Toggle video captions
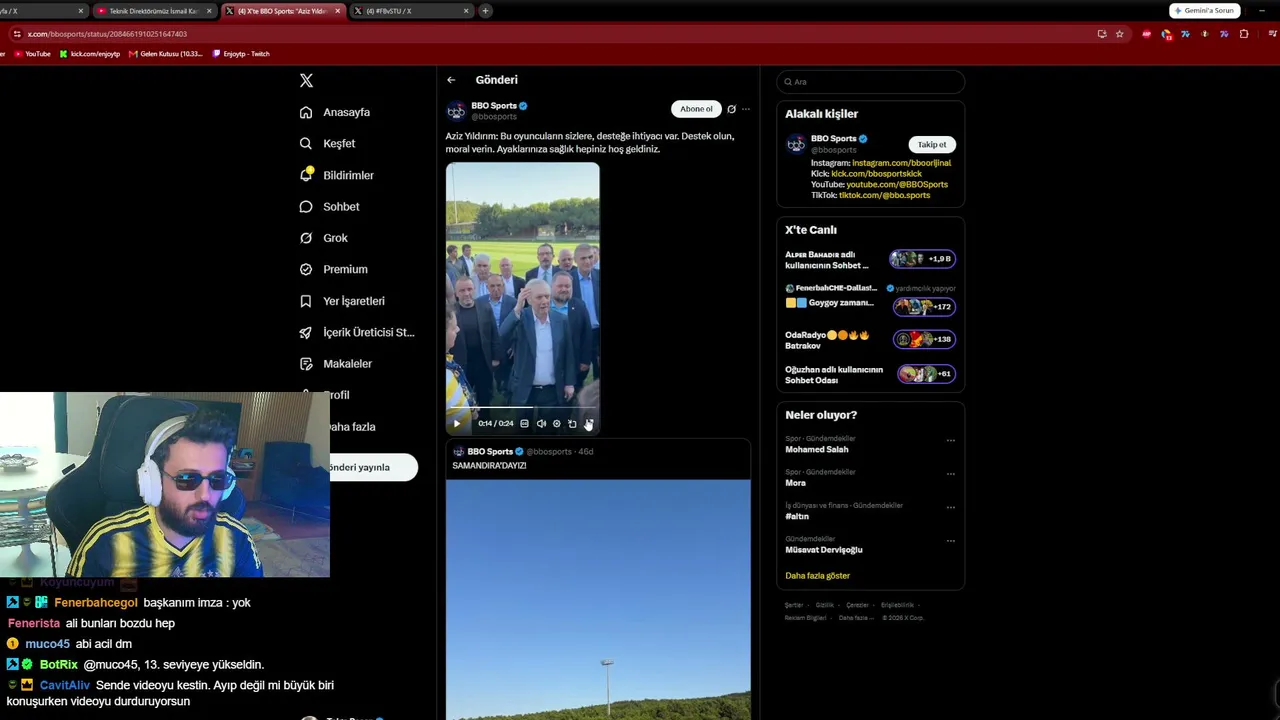The image size is (1280, 720). tap(524, 423)
